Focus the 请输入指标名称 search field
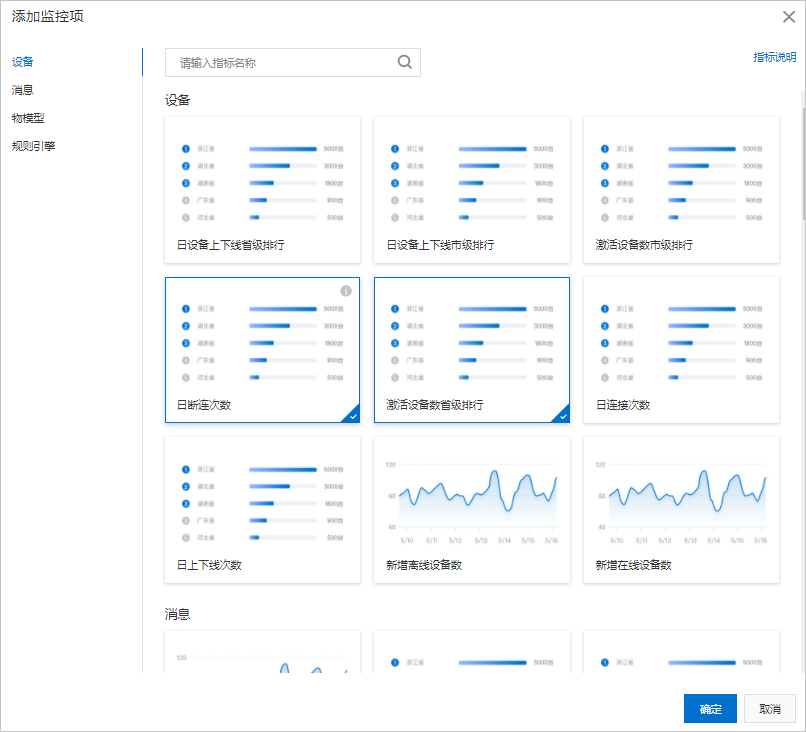806x732 pixels. pos(292,63)
